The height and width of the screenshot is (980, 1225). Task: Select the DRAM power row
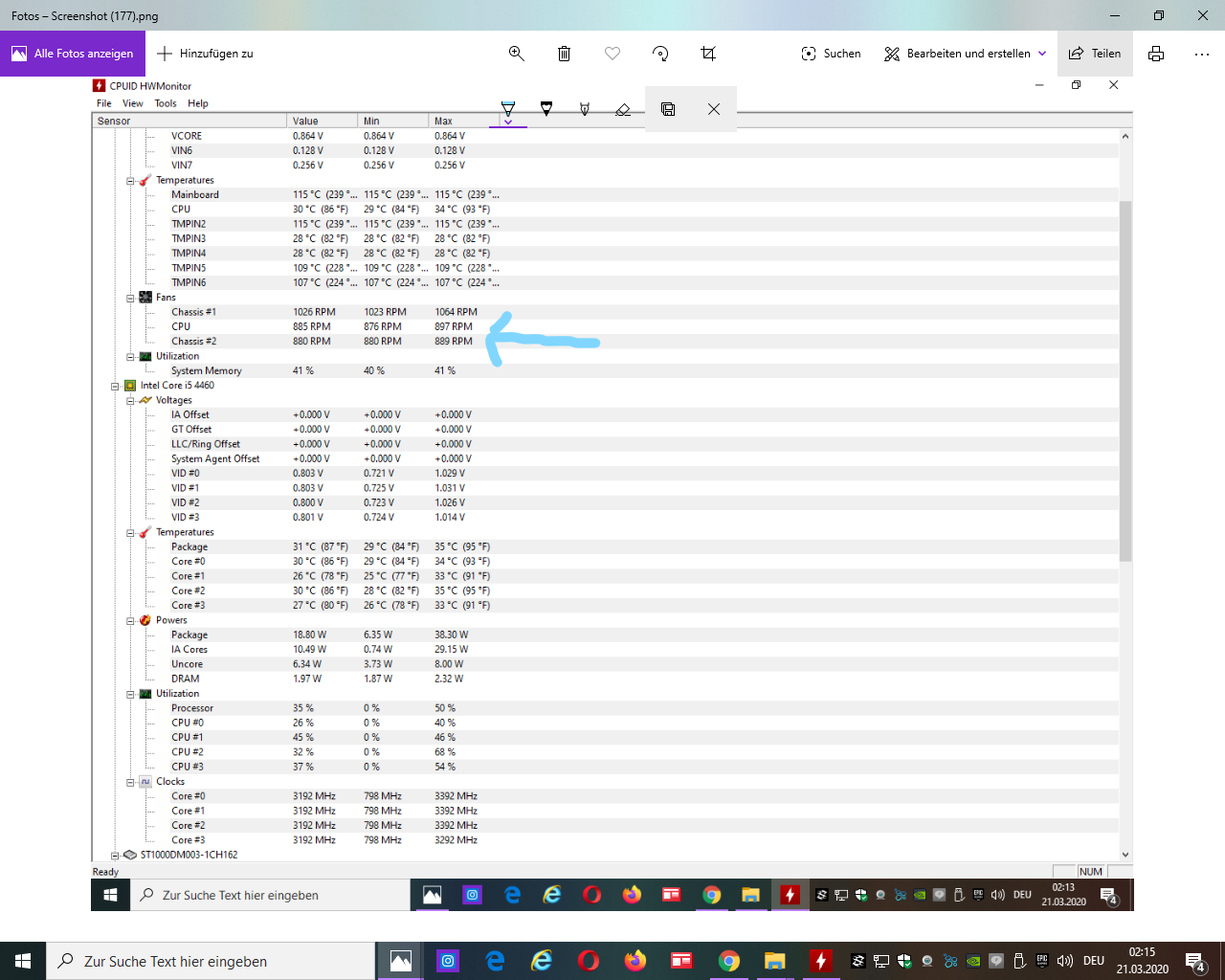coord(606,679)
